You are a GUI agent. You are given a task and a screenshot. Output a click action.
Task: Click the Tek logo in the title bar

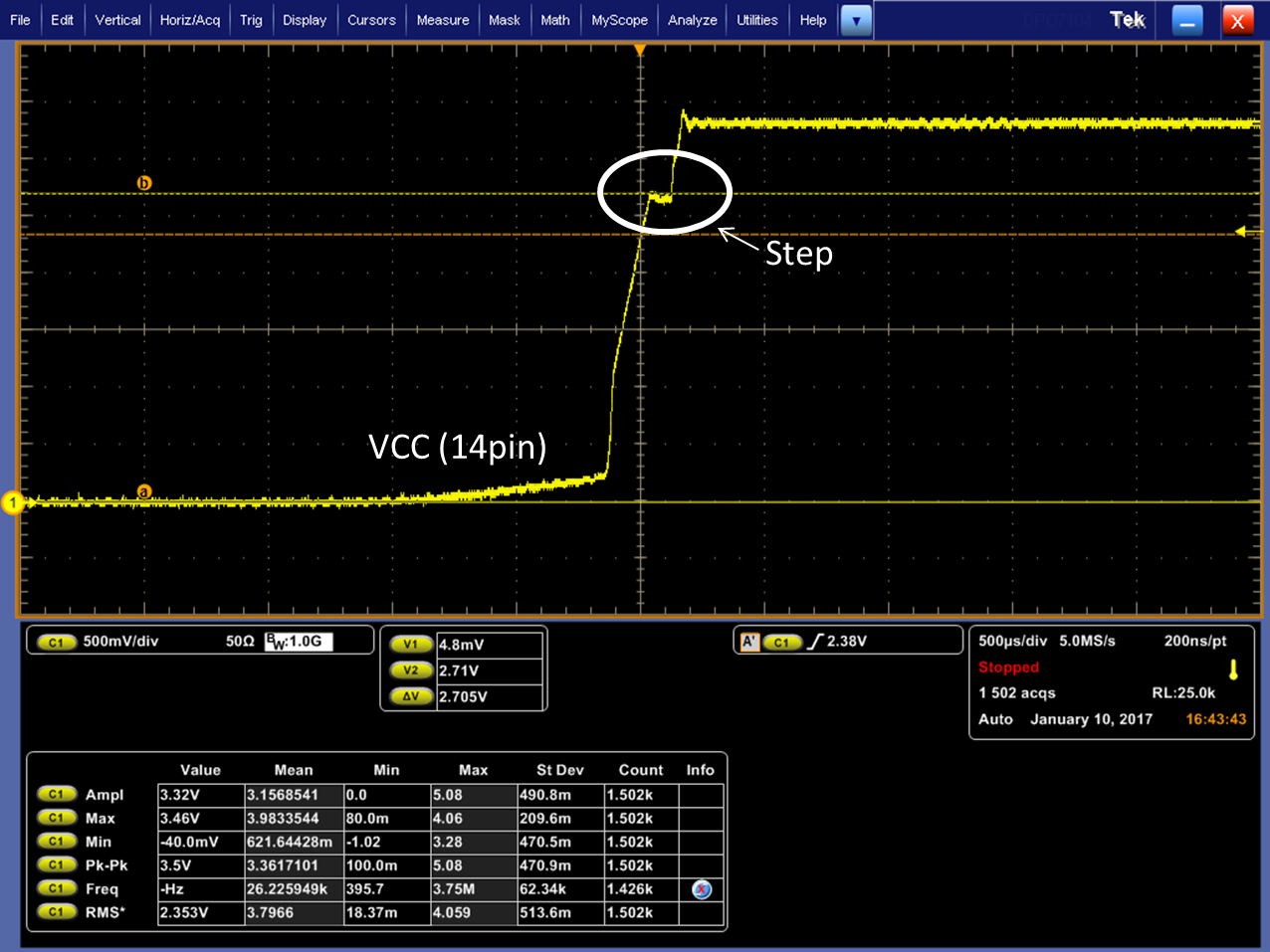[1128, 20]
